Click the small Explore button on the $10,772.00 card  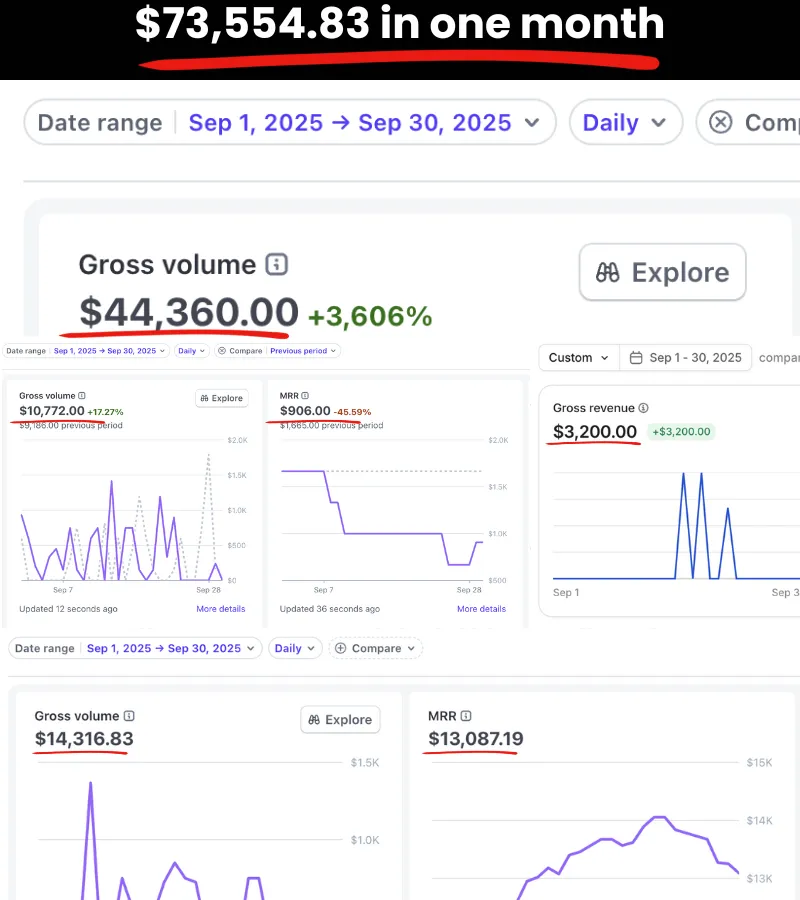click(x=221, y=398)
